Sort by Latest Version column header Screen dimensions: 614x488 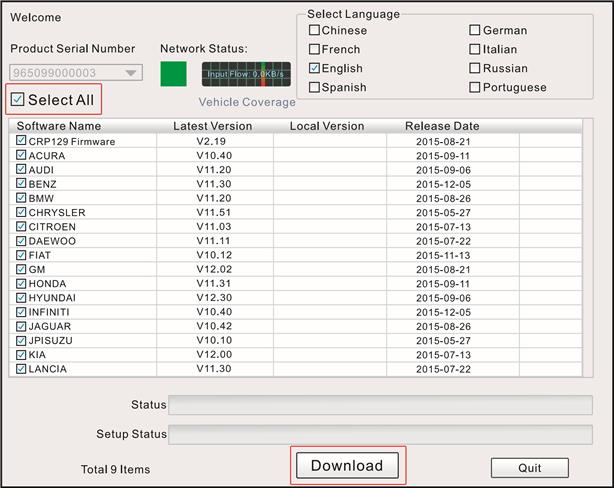click(x=213, y=126)
